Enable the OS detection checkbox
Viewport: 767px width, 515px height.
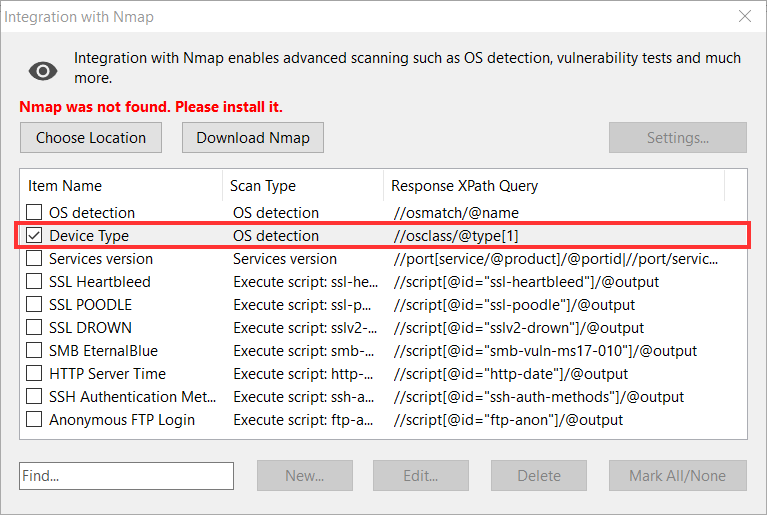tap(35, 213)
